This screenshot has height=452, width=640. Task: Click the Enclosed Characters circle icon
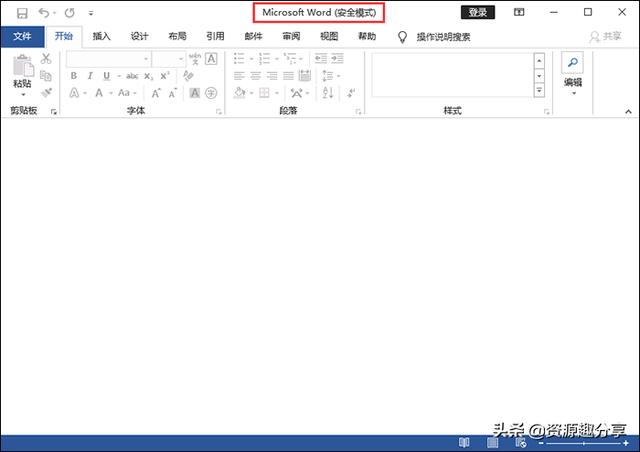click(x=211, y=93)
